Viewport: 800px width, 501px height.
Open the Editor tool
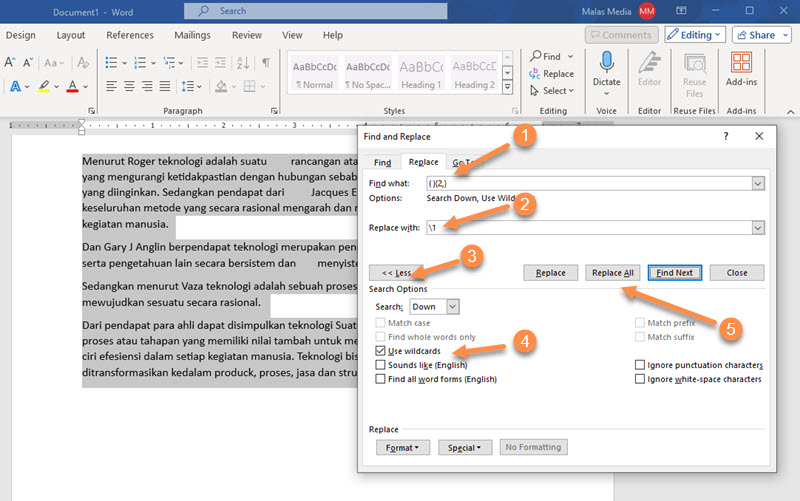649,69
